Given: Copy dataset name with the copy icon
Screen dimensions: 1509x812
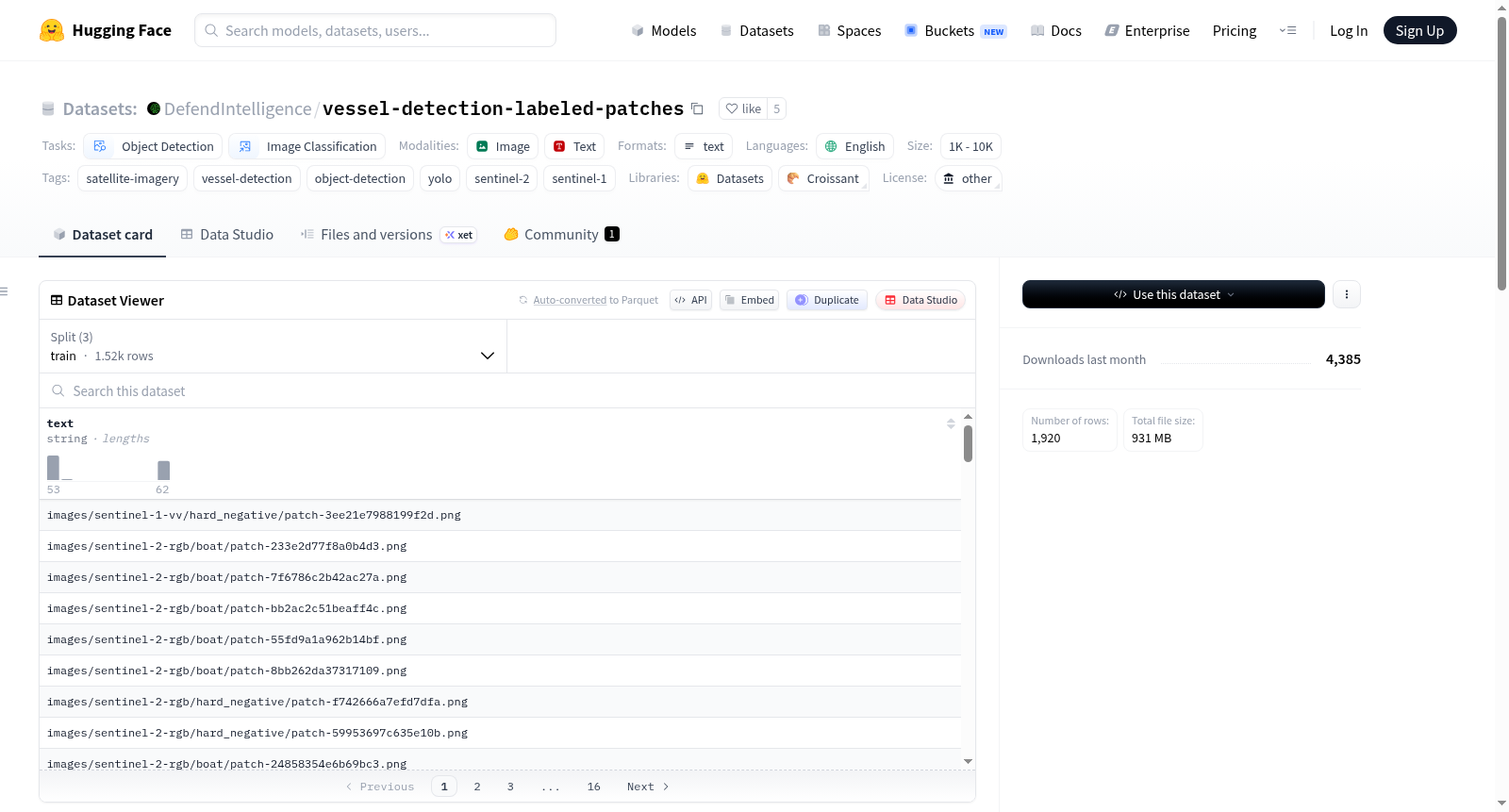Looking at the screenshot, I should tap(697, 108).
